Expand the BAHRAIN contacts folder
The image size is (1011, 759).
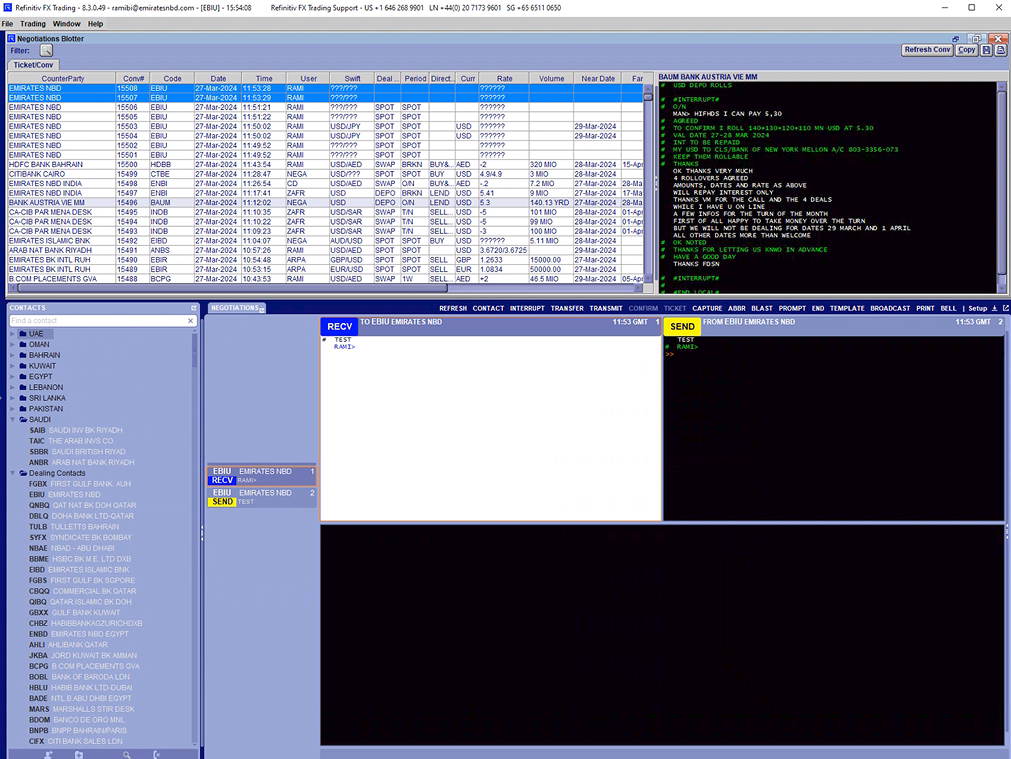tap(12, 355)
